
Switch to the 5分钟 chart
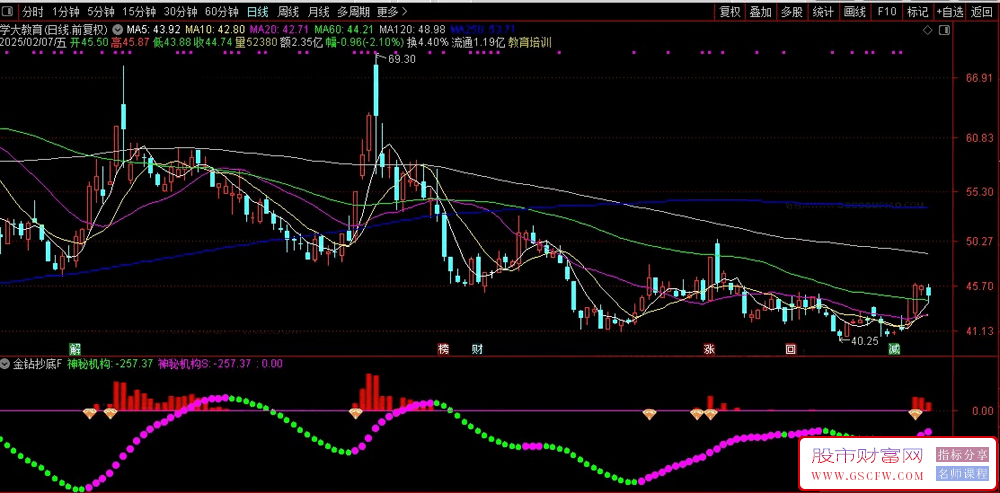(x=101, y=11)
